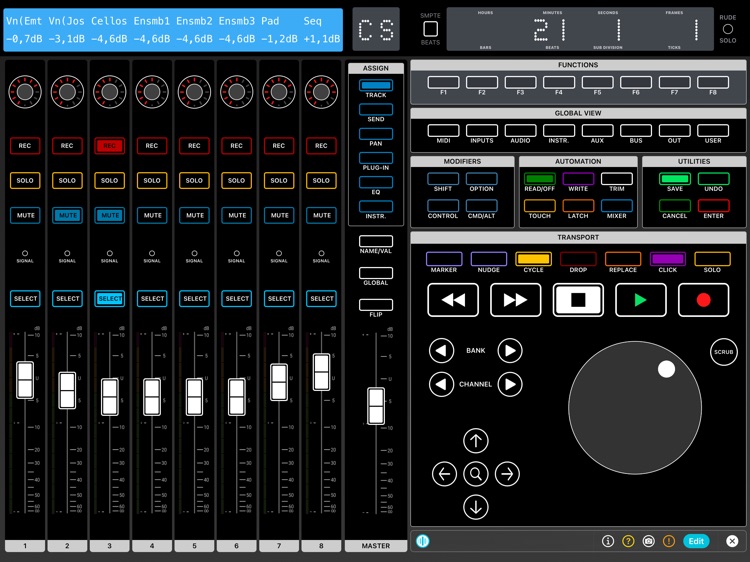Click the SHIFT modifier button

pyautogui.click(x=443, y=179)
